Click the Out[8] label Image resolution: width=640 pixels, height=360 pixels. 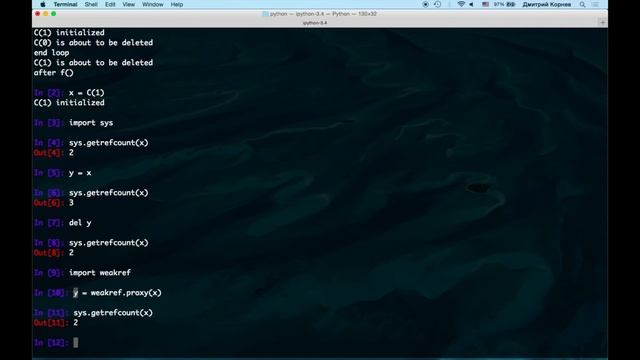pyautogui.click(x=49, y=253)
